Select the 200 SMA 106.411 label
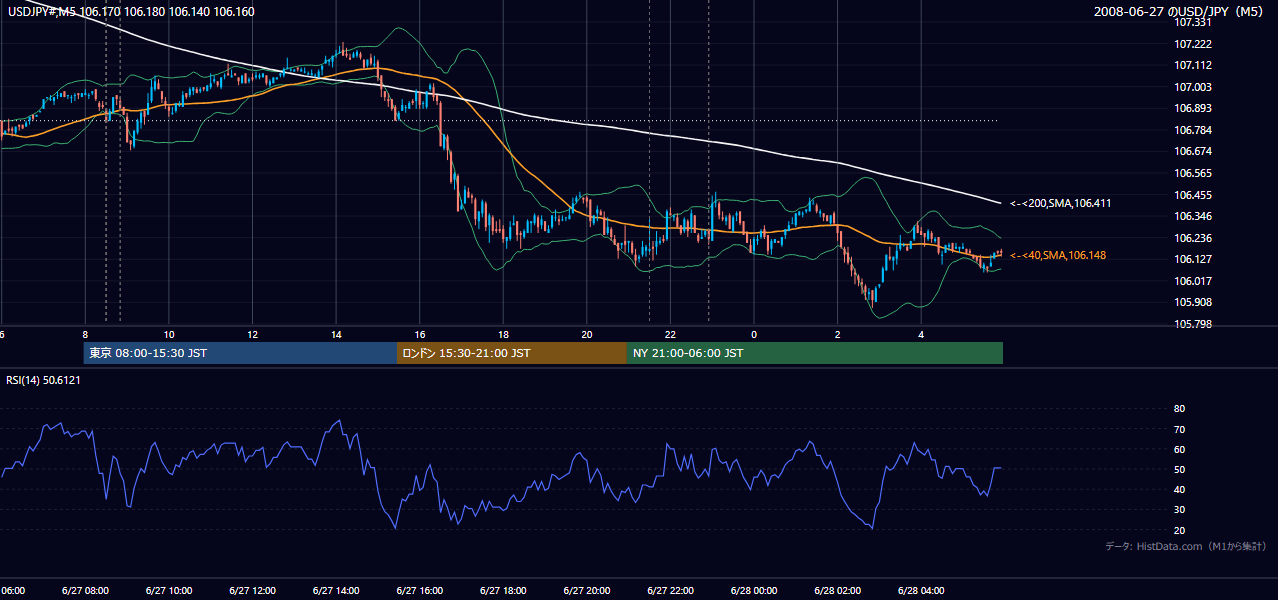Screen dimensions: 1278x600 pos(1060,203)
